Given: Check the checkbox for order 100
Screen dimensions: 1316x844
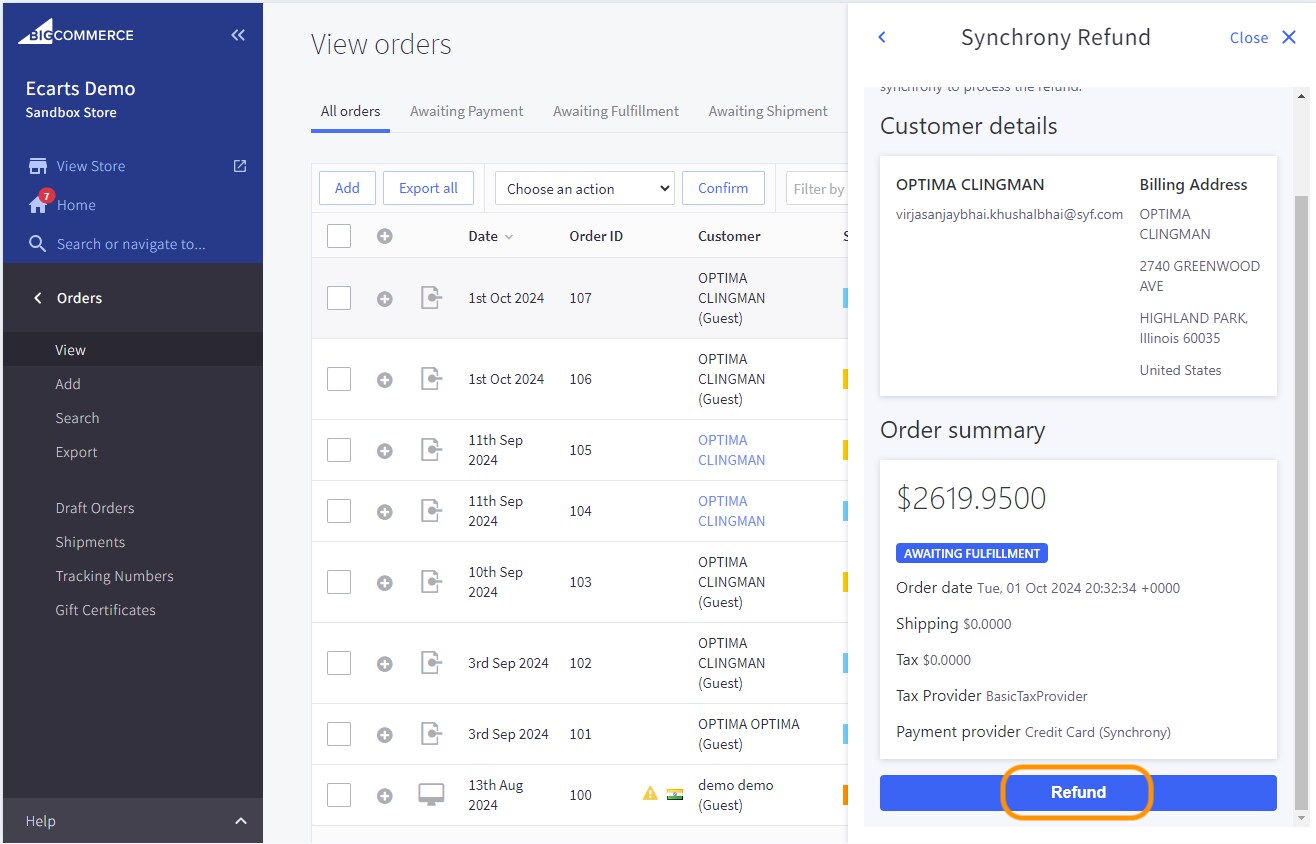Looking at the screenshot, I should click(339, 794).
